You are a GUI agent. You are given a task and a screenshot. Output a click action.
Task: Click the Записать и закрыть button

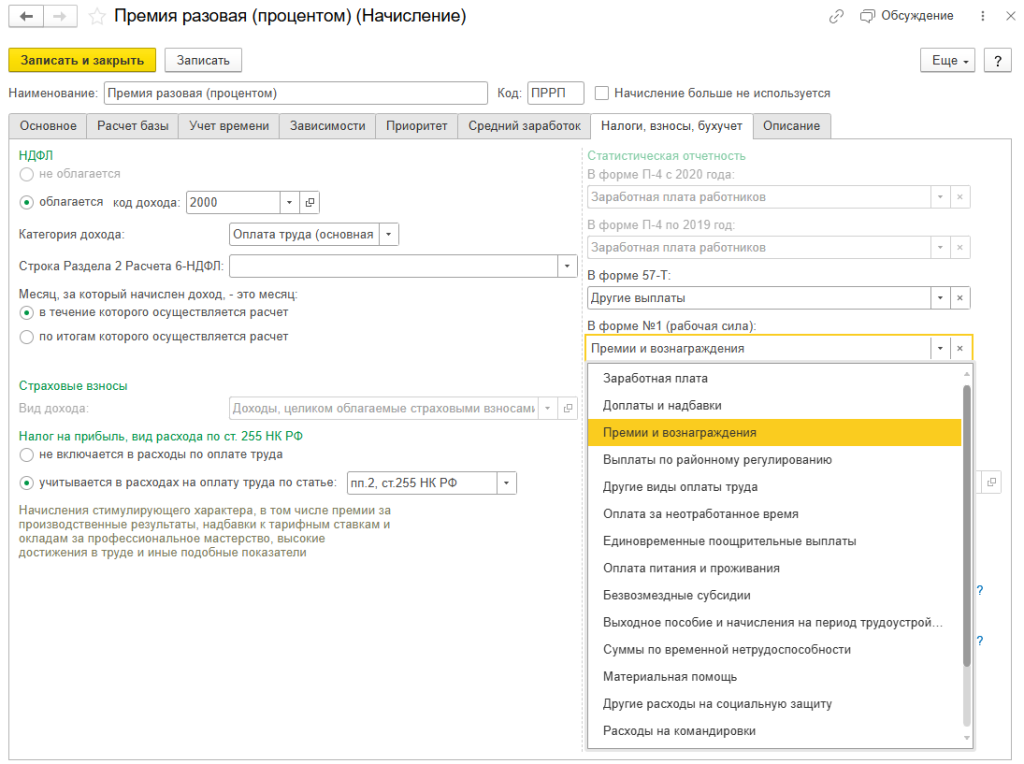pyautogui.click(x=82, y=61)
